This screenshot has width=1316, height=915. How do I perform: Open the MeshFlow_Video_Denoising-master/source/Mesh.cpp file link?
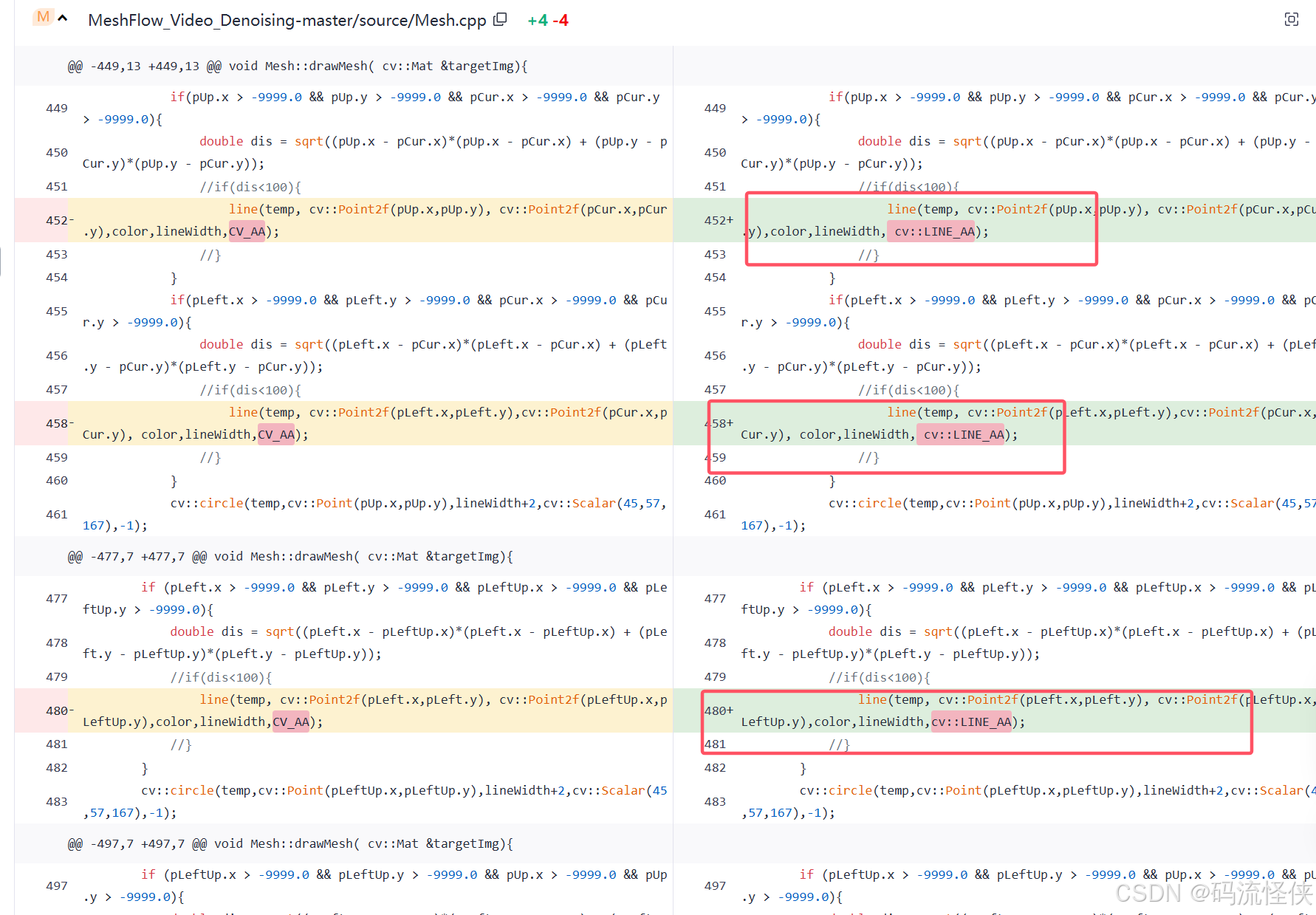[287, 20]
